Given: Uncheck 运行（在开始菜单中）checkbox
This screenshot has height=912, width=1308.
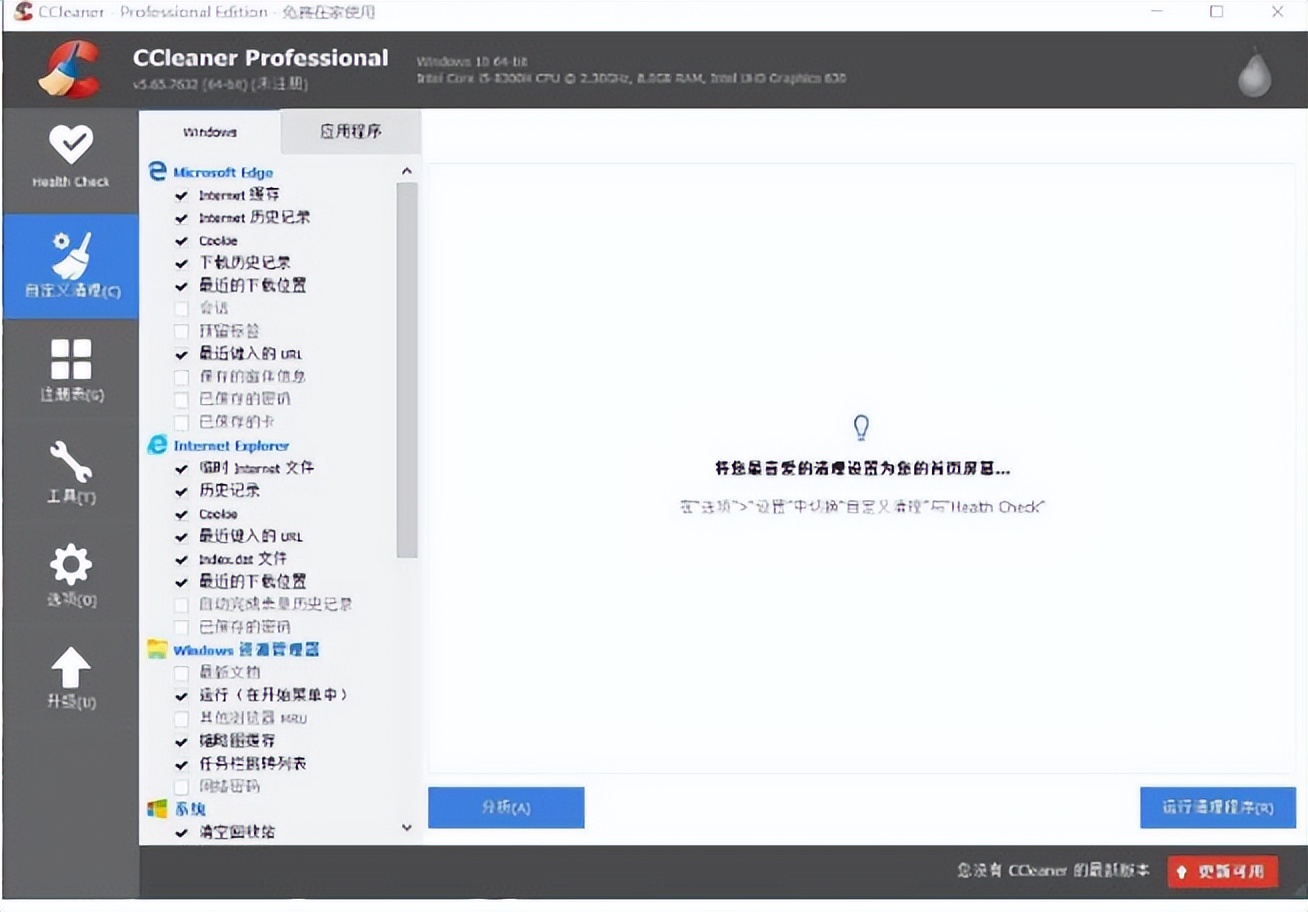Looking at the screenshot, I should [x=181, y=695].
